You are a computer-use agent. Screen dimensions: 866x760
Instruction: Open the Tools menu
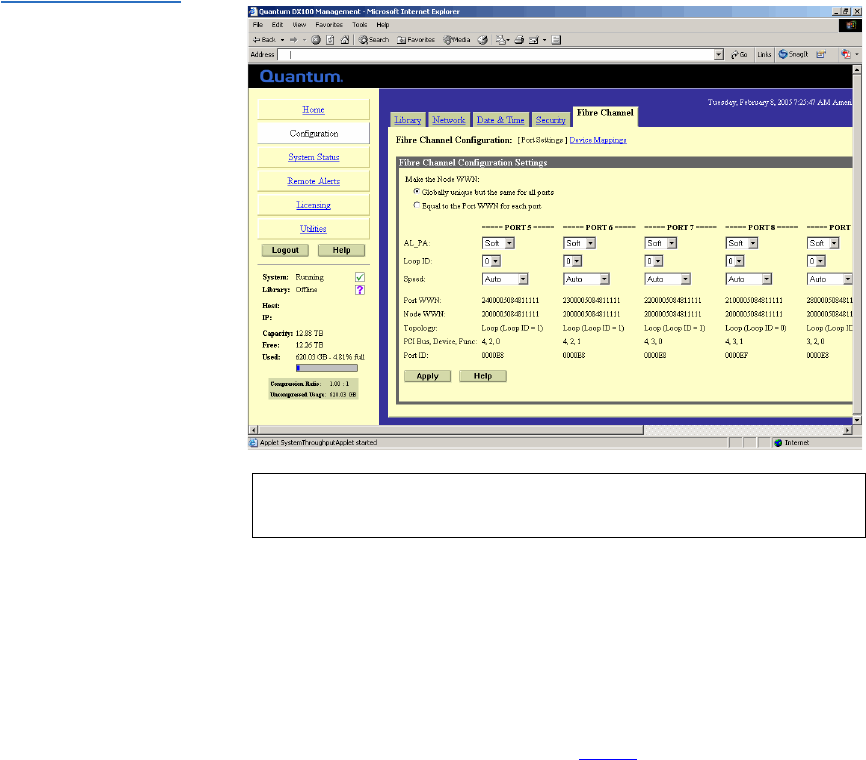(360, 25)
